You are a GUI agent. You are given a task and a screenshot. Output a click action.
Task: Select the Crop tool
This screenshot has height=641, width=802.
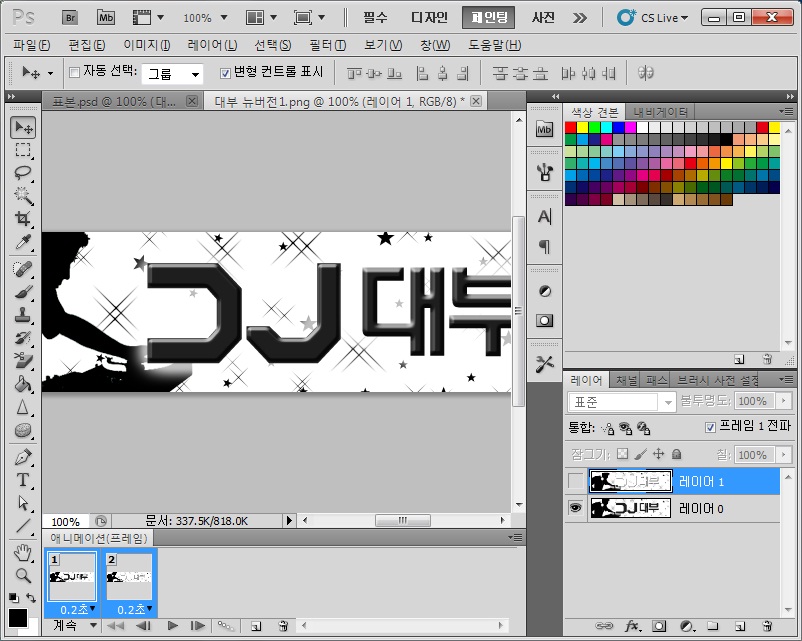pos(23,218)
